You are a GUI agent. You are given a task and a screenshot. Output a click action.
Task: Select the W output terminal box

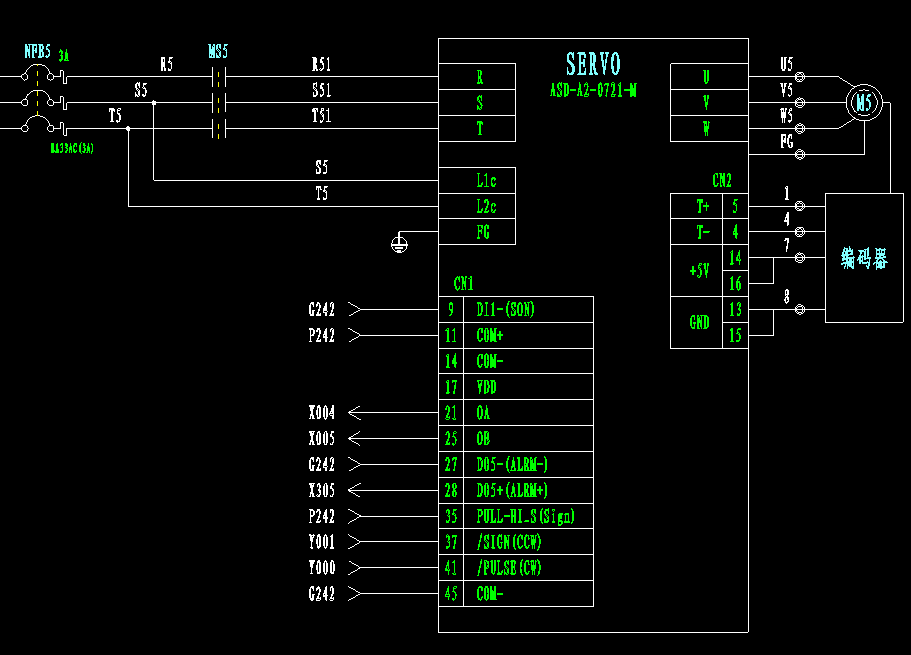pos(707,129)
